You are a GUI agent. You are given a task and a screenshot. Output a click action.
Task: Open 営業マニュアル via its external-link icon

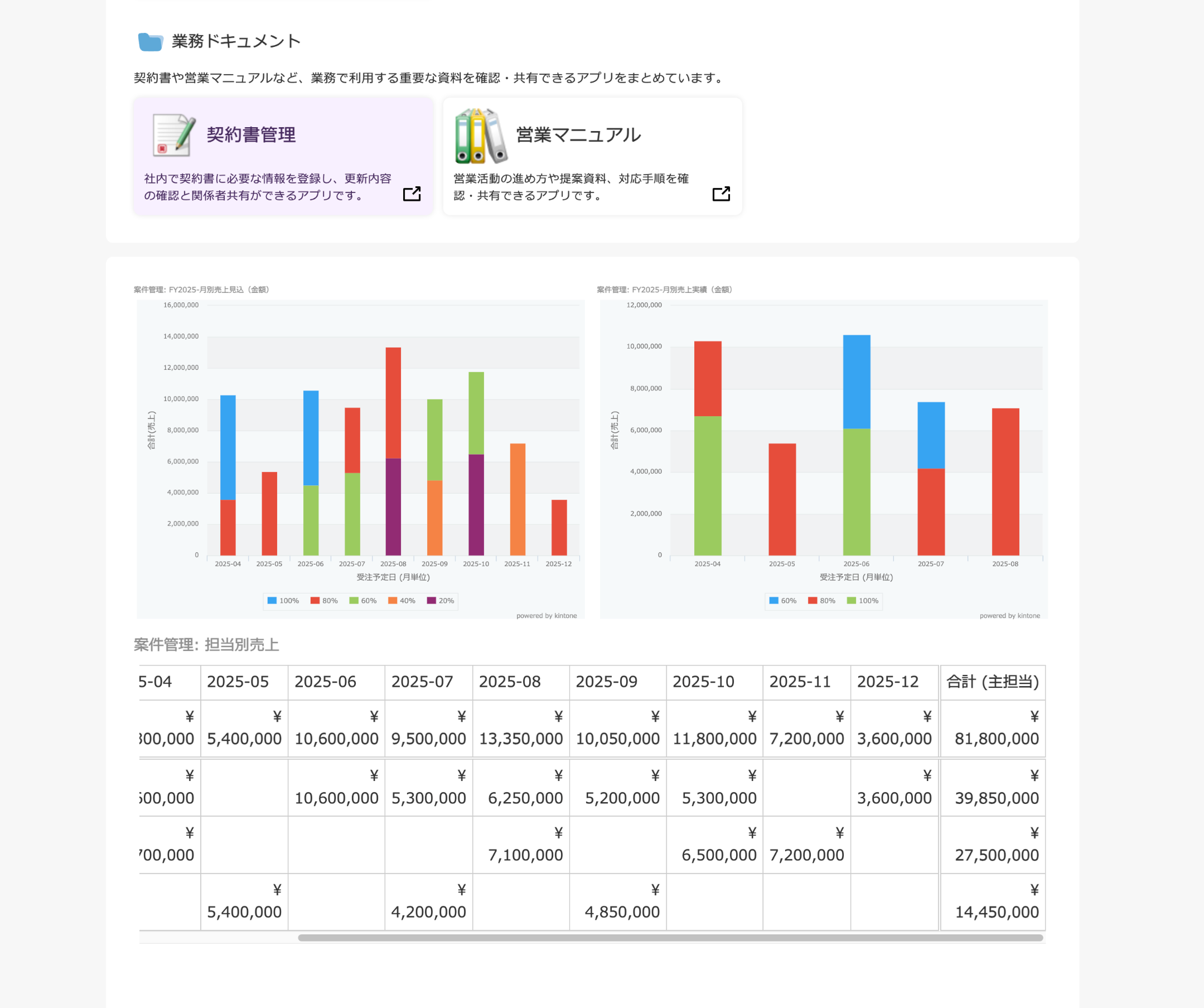[x=722, y=194]
